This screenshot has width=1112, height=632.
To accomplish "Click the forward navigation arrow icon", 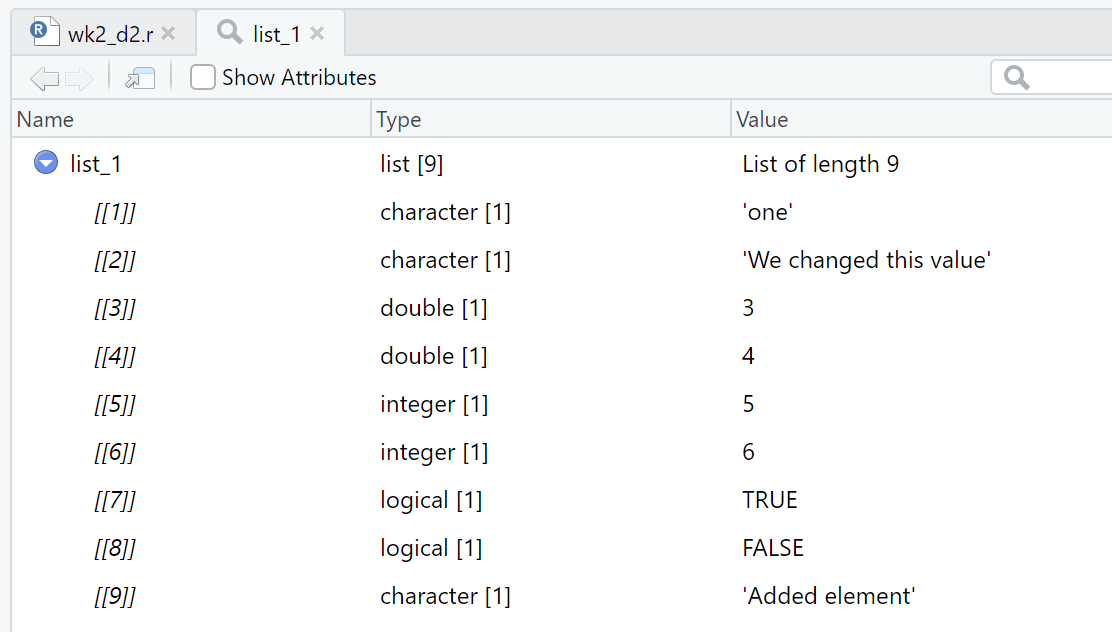I will click(x=79, y=78).
